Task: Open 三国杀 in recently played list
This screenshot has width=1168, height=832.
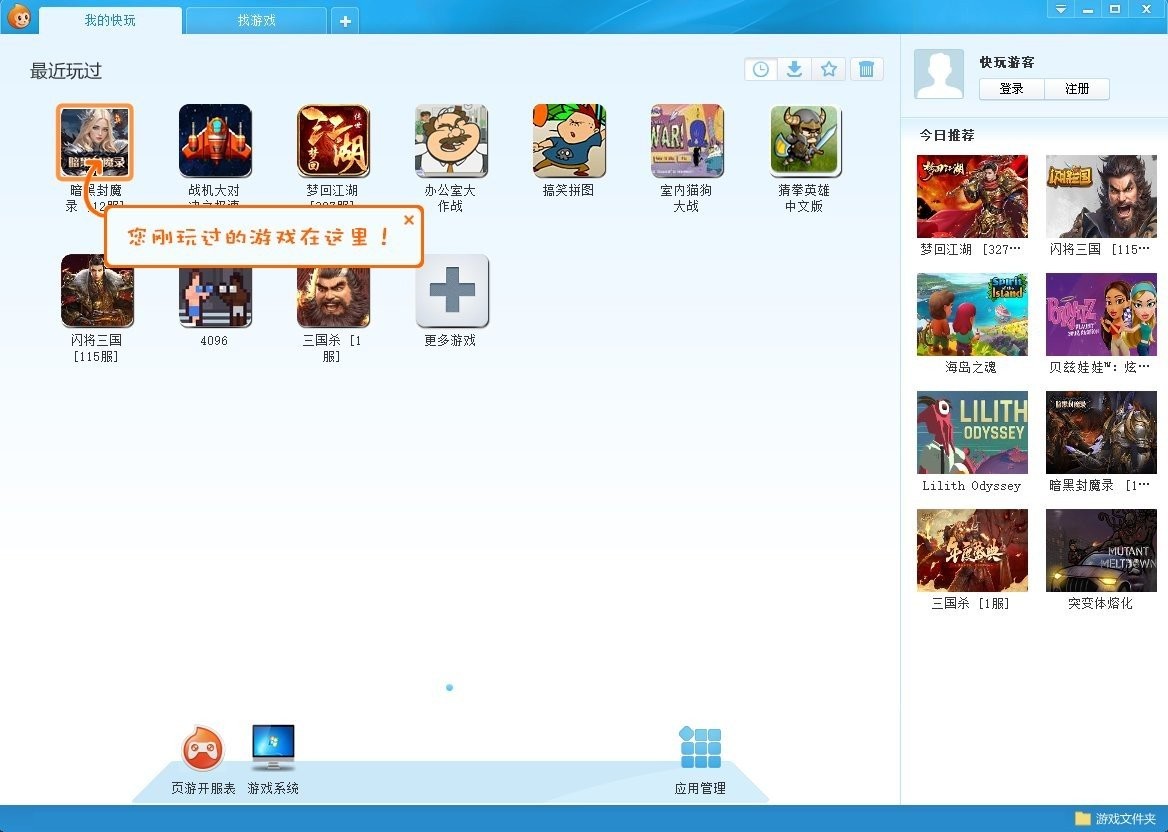Action: click(x=333, y=296)
